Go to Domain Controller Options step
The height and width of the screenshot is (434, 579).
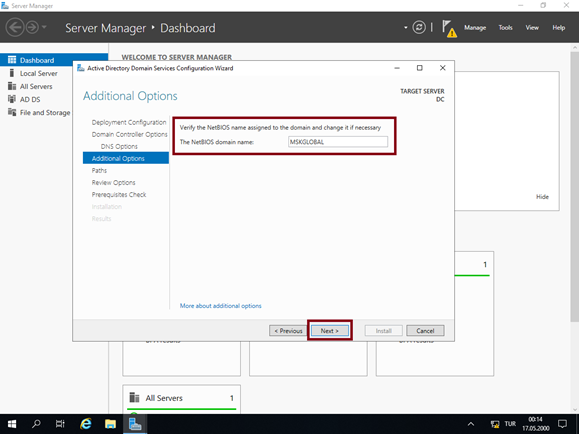129,134
